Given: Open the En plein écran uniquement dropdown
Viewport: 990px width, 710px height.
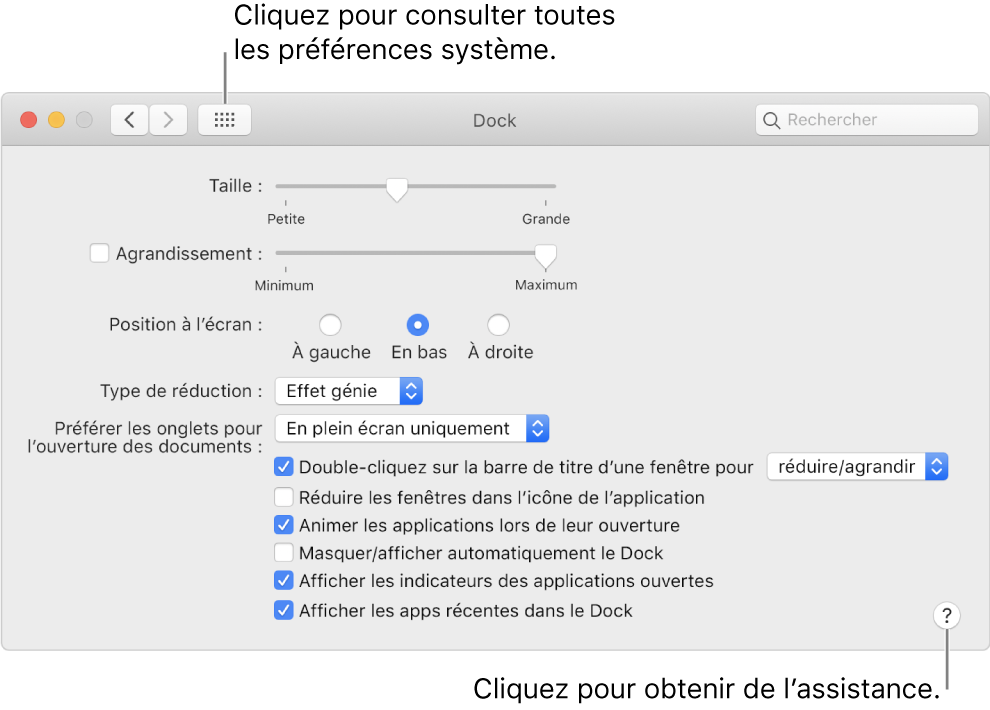Looking at the screenshot, I should (x=412, y=429).
